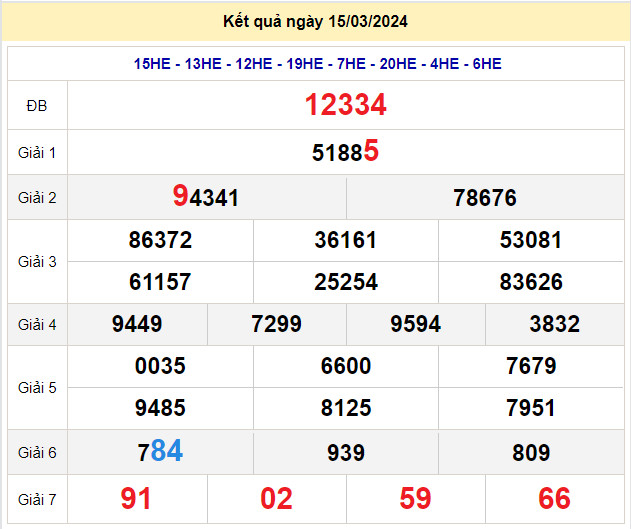This screenshot has height=529, width=631.
Task: Select seventh prize number 91
Action: 136,499
